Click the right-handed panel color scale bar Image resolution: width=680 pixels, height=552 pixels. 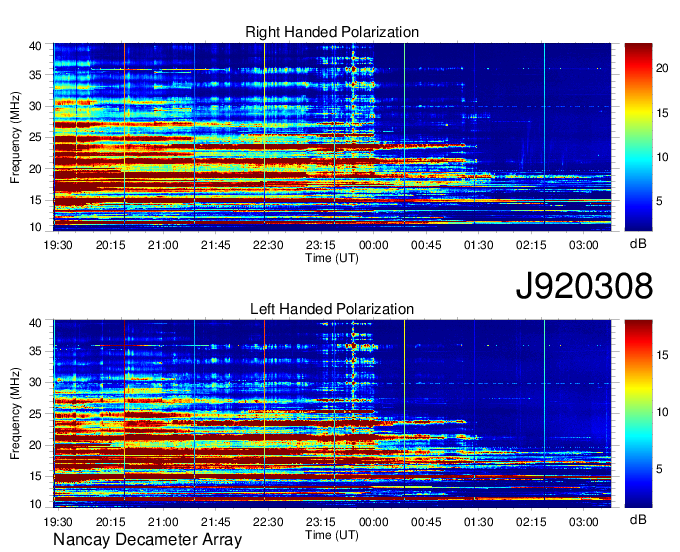[638, 137]
